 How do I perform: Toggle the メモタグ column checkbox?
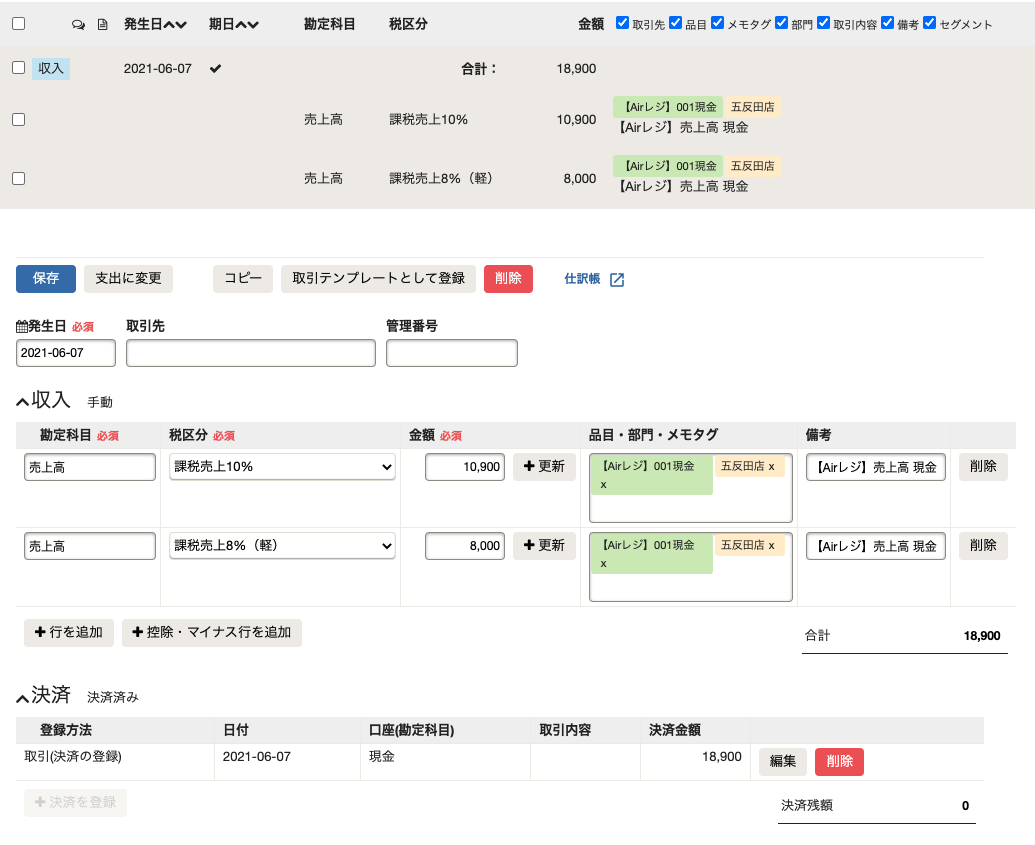(x=718, y=22)
